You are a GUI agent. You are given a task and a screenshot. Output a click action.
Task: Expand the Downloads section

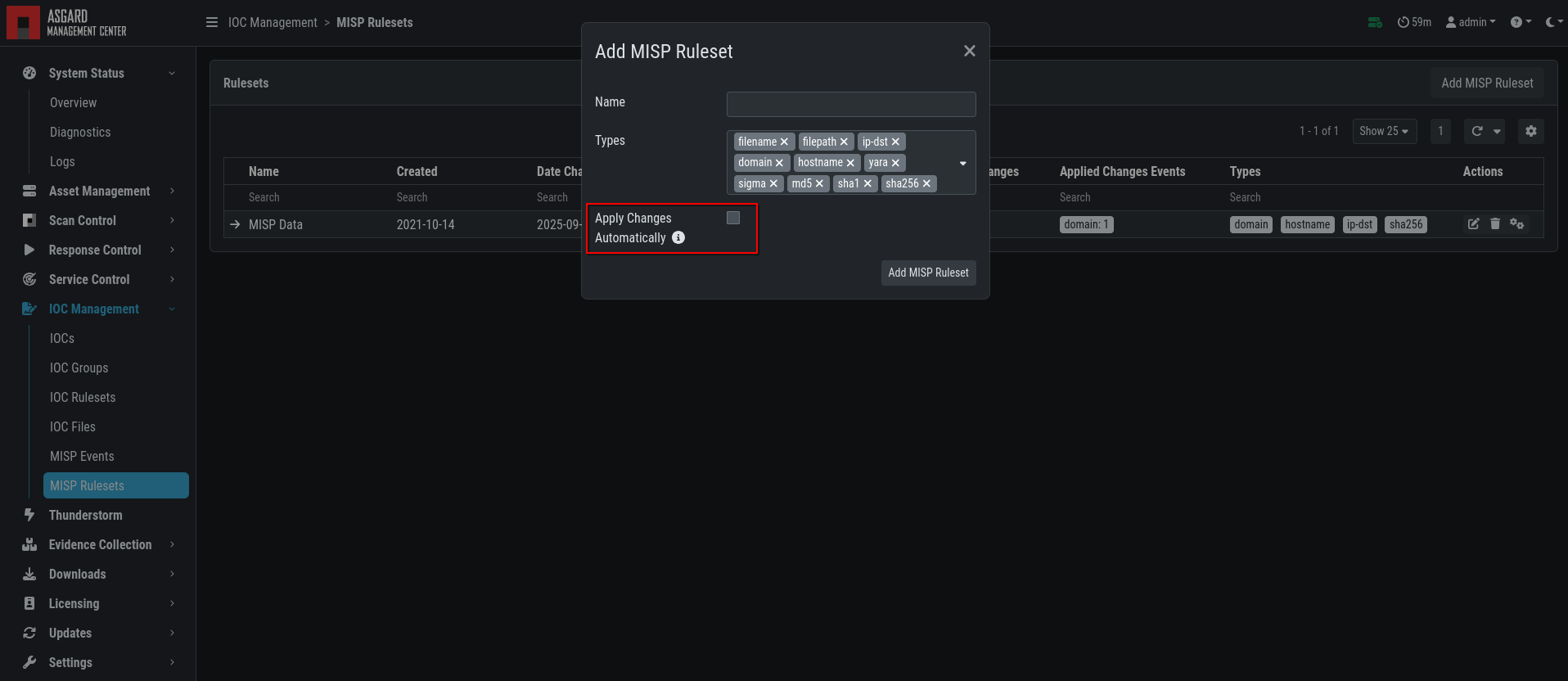coord(98,574)
